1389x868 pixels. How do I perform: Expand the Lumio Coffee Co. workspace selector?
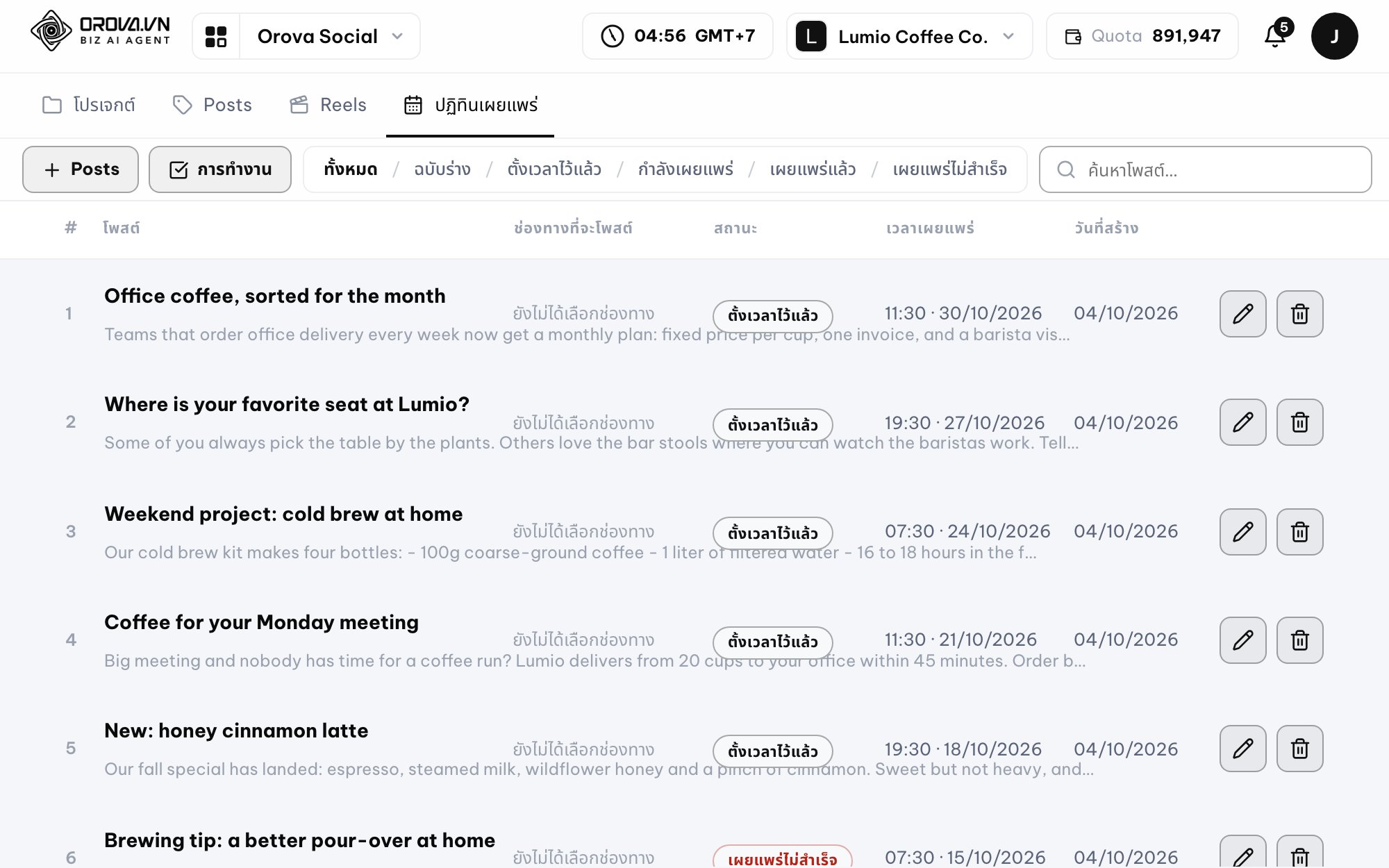[x=909, y=36]
